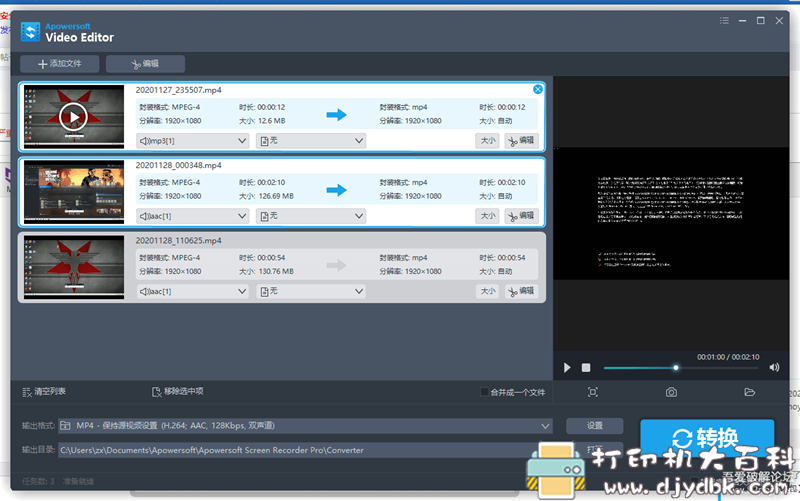Click gray conversion arrow for 20201128_110625.mp4

[x=336, y=265]
